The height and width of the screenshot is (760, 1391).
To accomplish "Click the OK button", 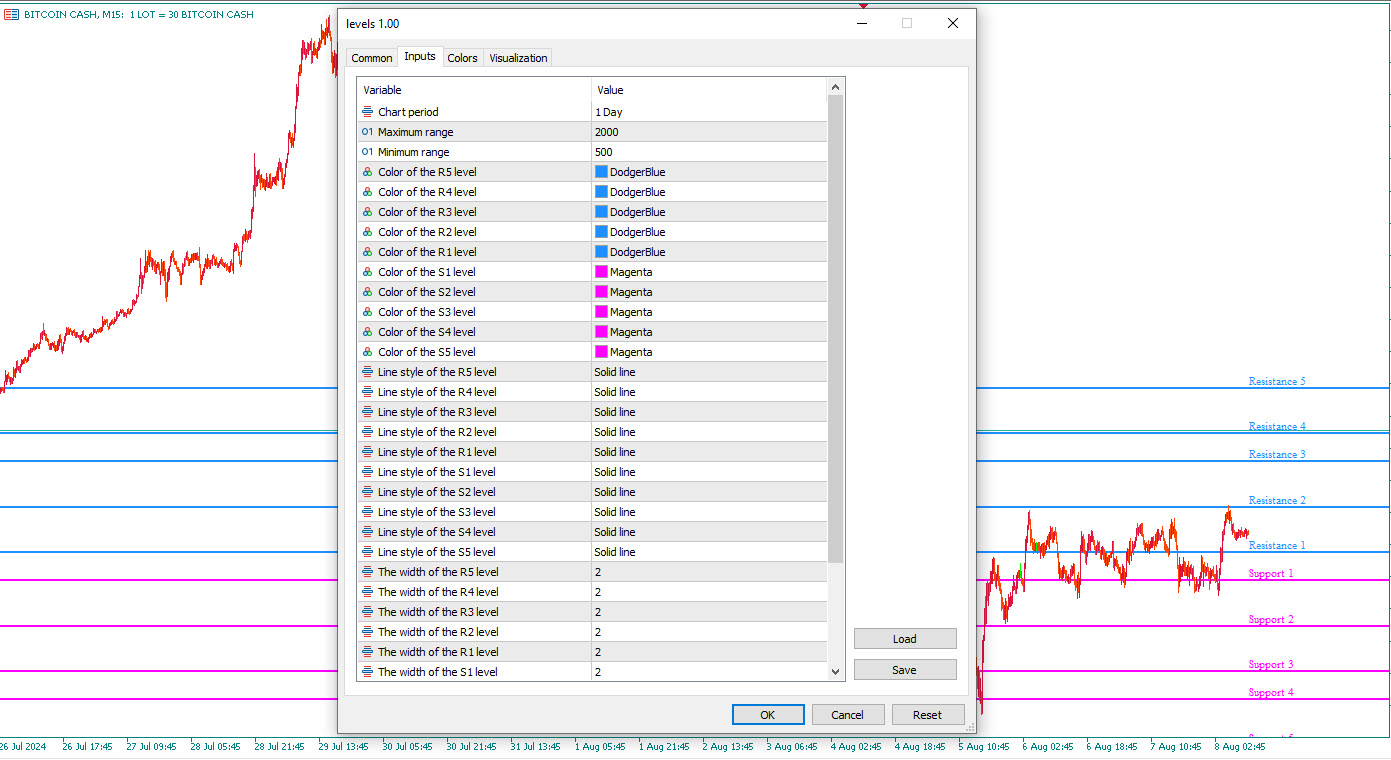I will 768,715.
